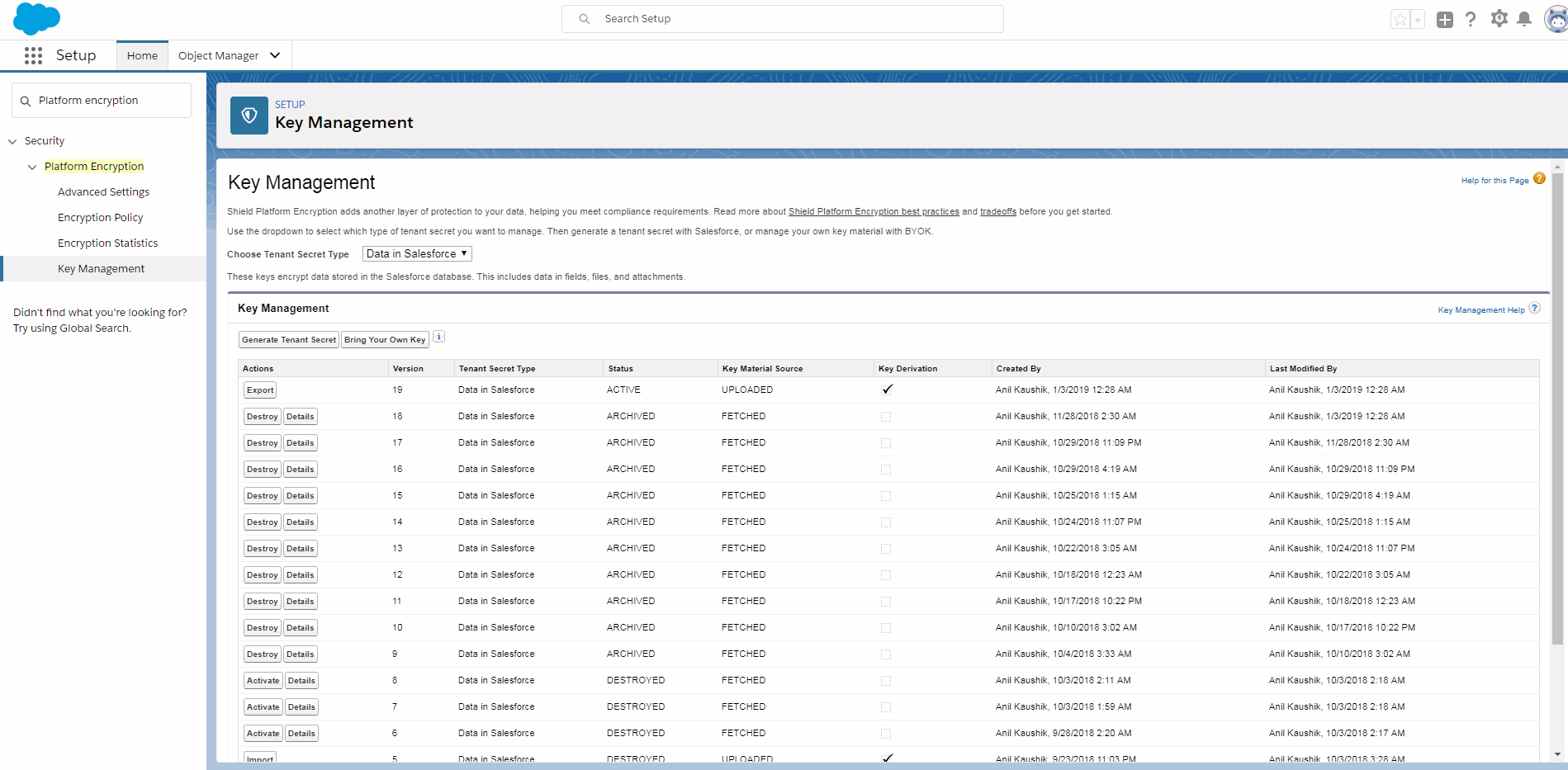1568x770 pixels.
Task: Expand the Object Manager dropdown arrow
Action: click(275, 55)
